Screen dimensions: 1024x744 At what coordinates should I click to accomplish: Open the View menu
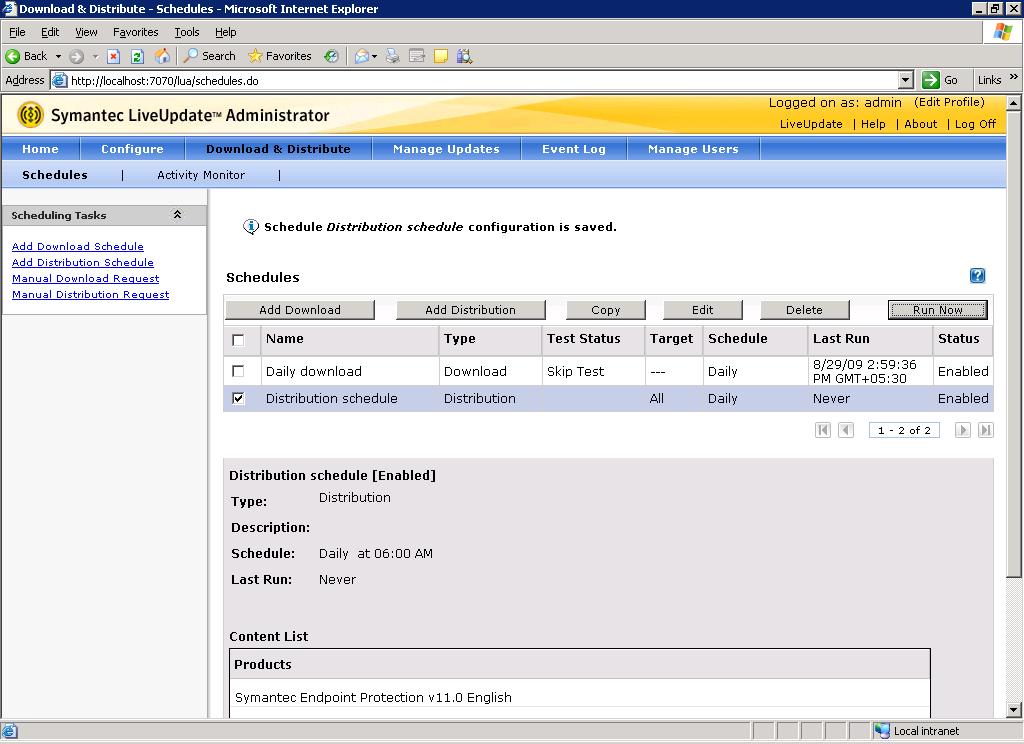pos(86,32)
